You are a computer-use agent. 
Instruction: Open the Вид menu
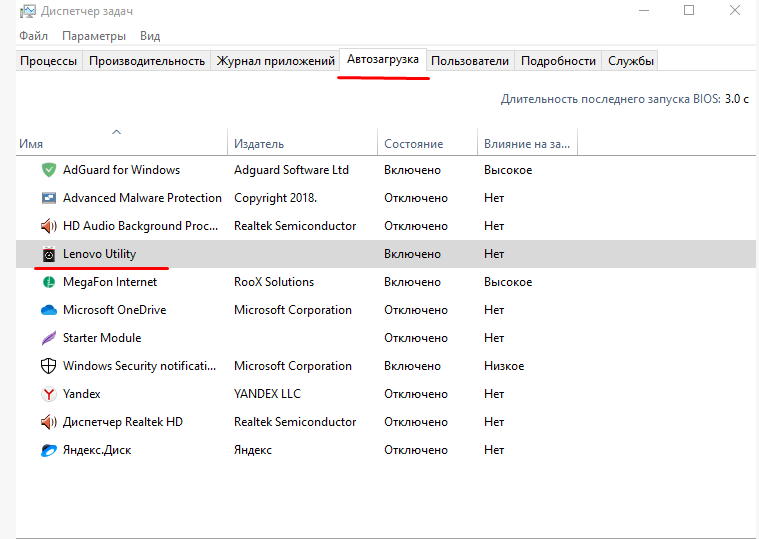click(x=150, y=36)
